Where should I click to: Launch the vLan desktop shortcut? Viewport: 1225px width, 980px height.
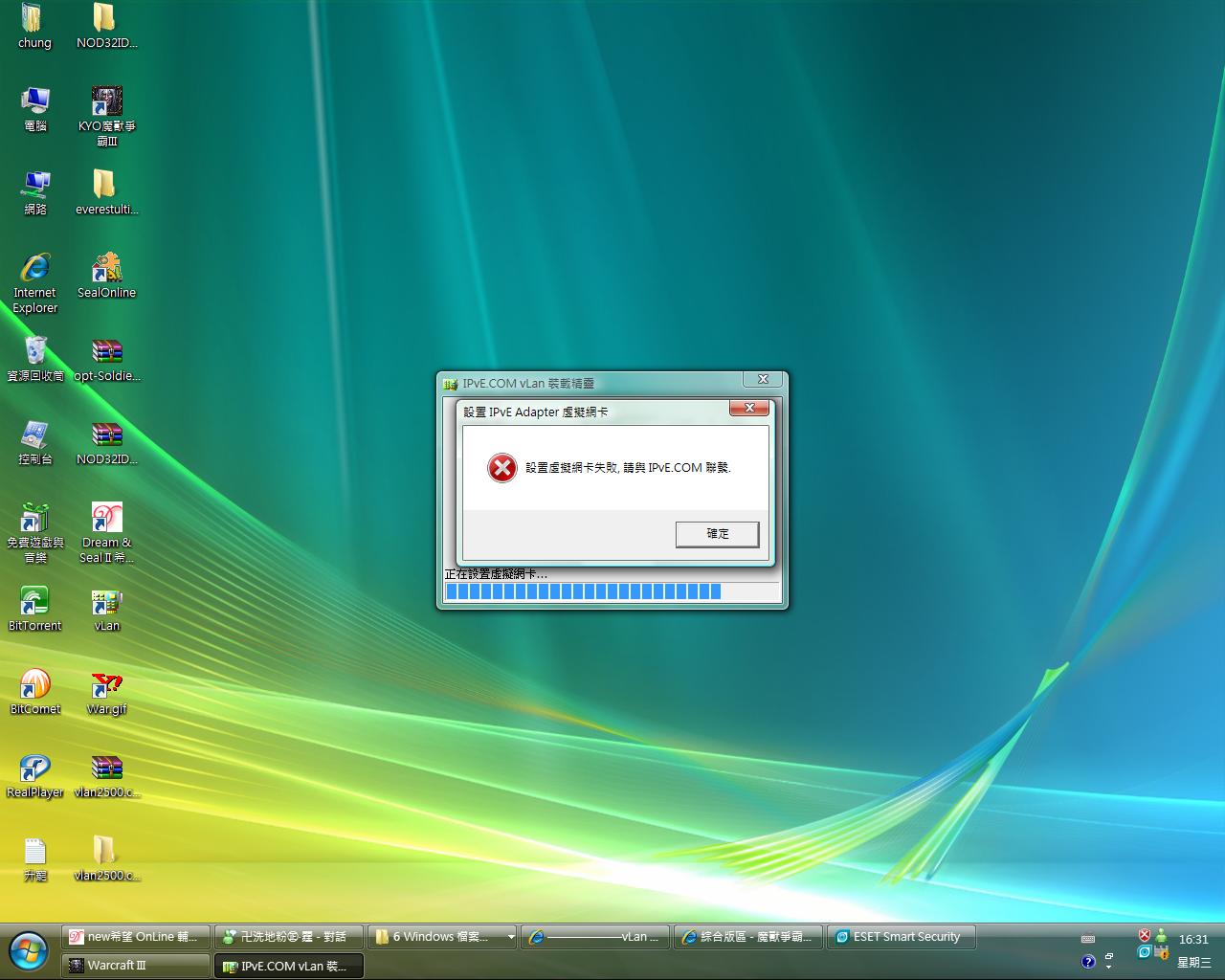coord(106,609)
